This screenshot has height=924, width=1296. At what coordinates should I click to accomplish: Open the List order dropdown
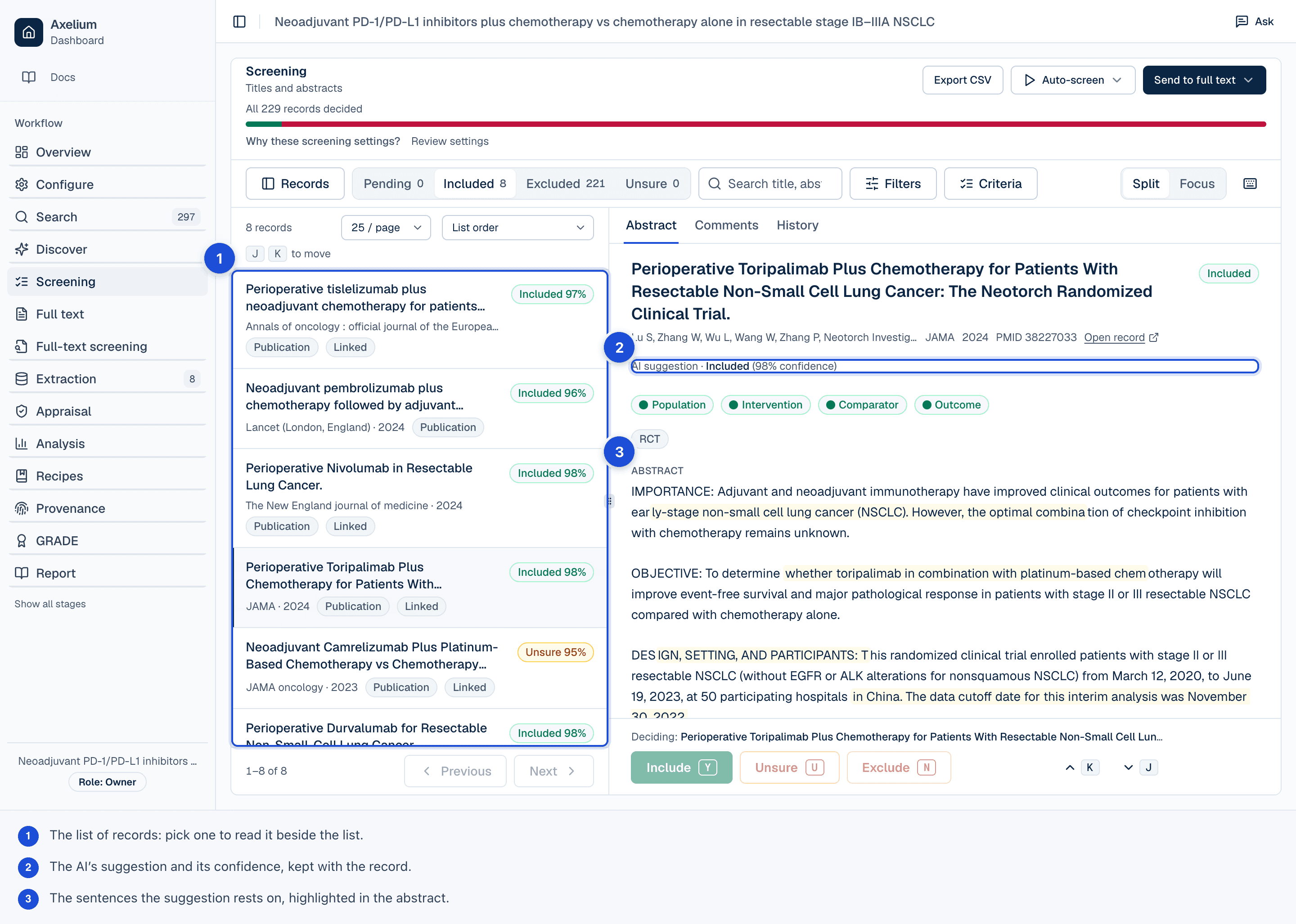point(517,228)
